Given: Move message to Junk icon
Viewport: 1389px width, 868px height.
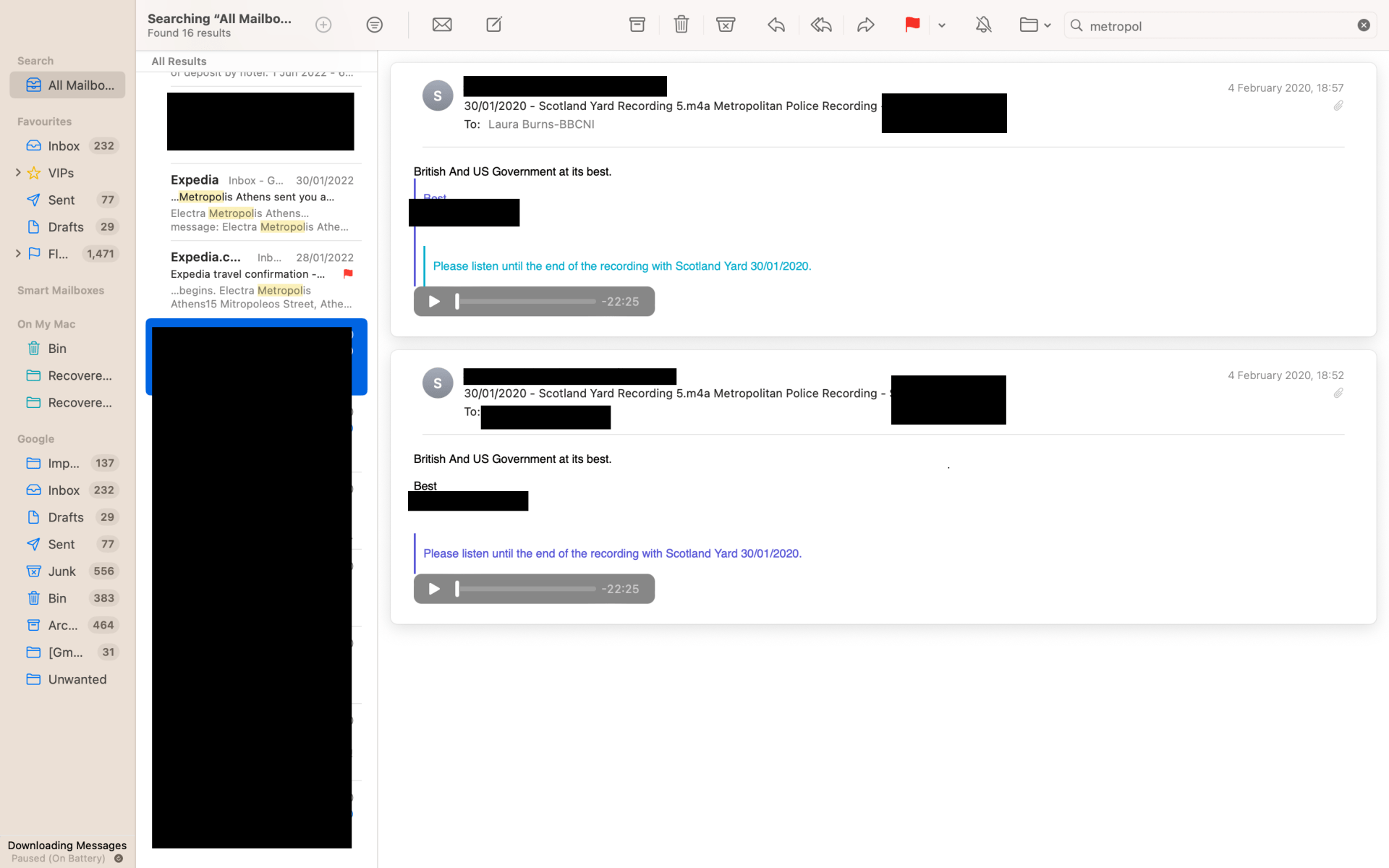Looking at the screenshot, I should (726, 25).
